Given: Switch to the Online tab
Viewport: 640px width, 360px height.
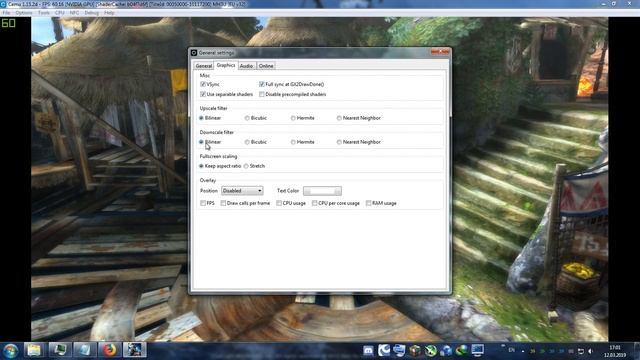Looking at the screenshot, I should coord(266,66).
